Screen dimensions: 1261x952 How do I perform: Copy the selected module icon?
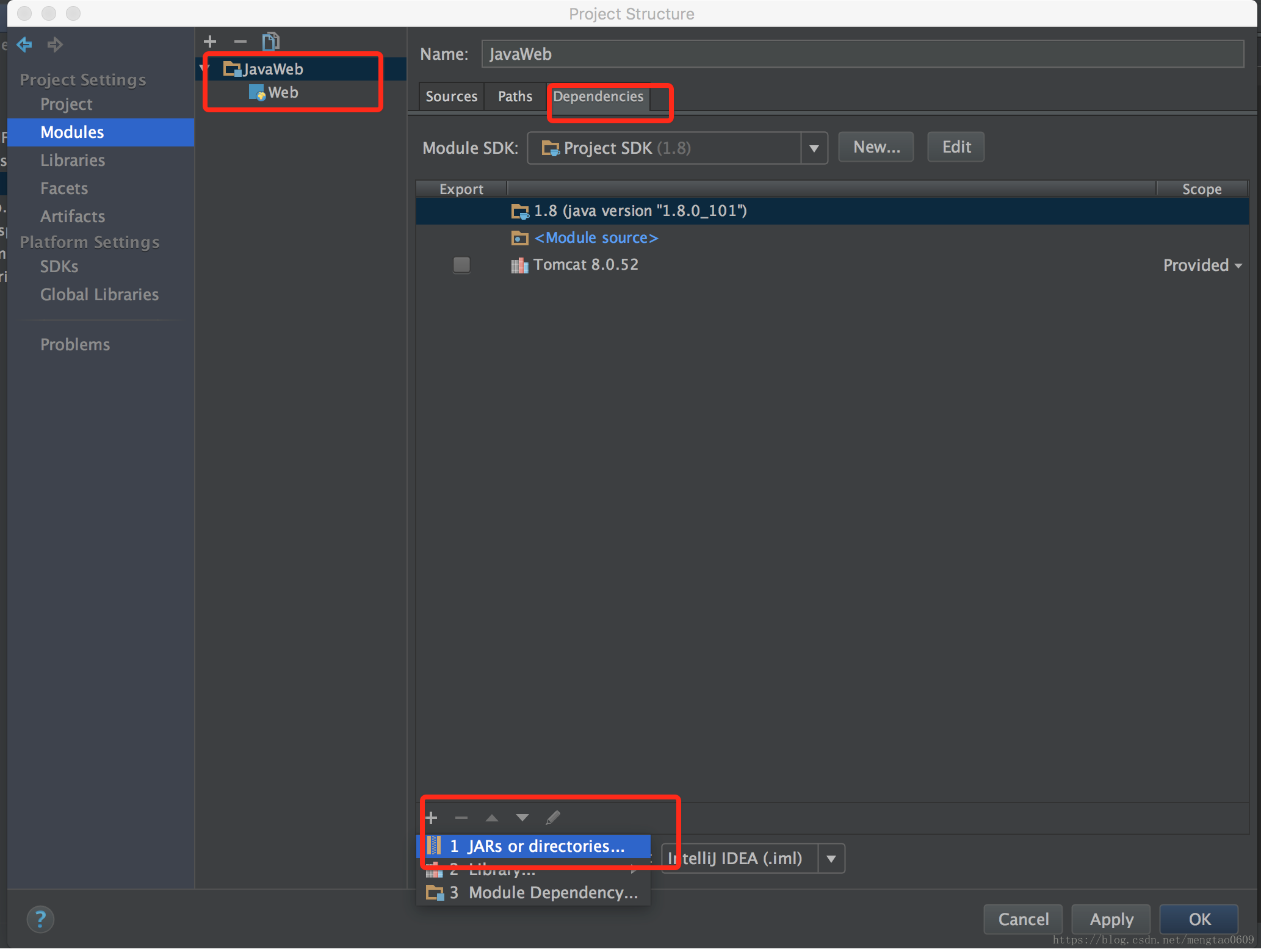click(x=271, y=41)
